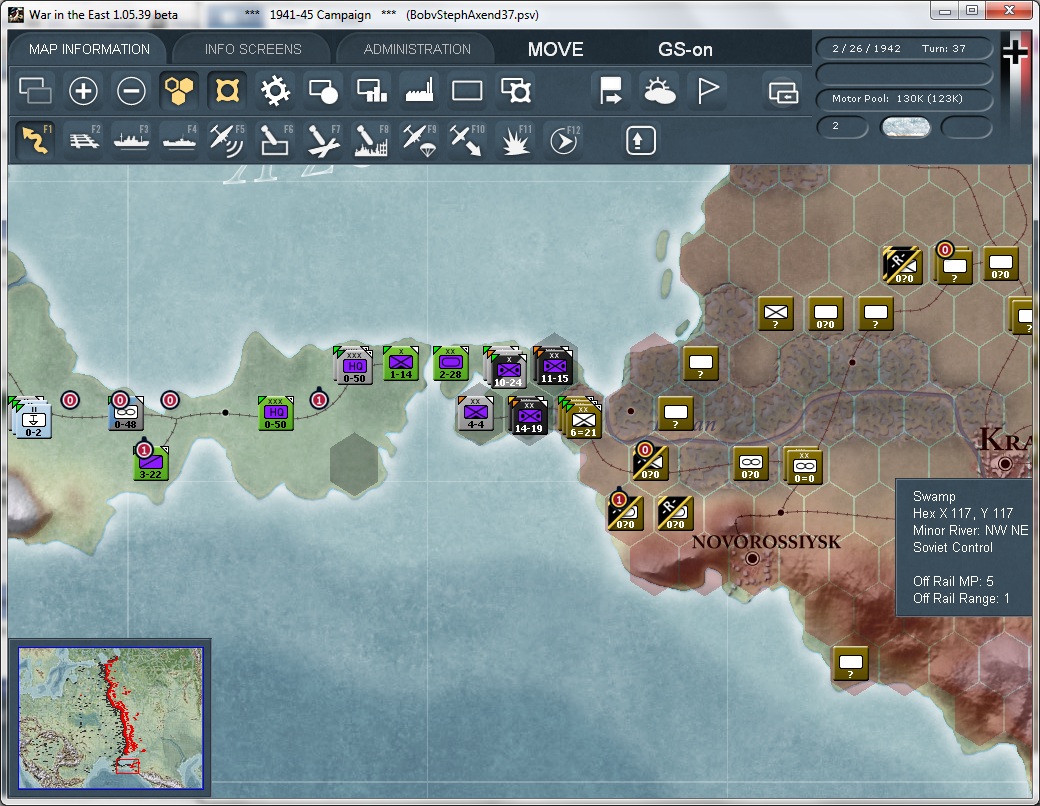Select the Soviet unit labeled 0=0
This screenshot has width=1040, height=806.
pos(804,466)
